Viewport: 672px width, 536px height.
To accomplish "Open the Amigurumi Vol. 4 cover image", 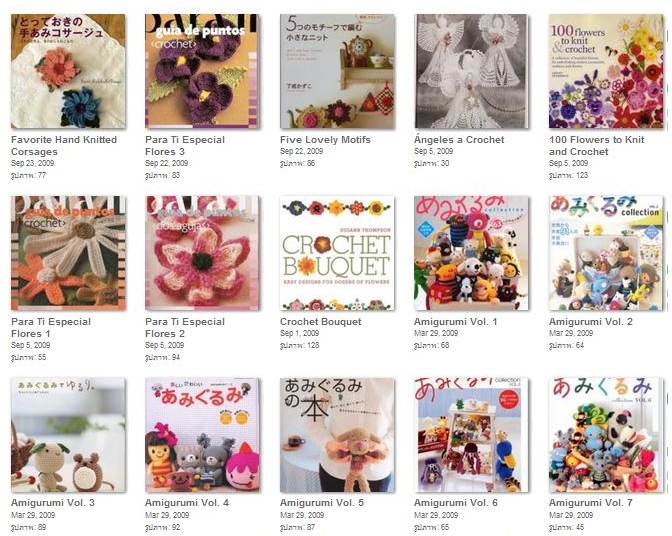I will [x=202, y=435].
